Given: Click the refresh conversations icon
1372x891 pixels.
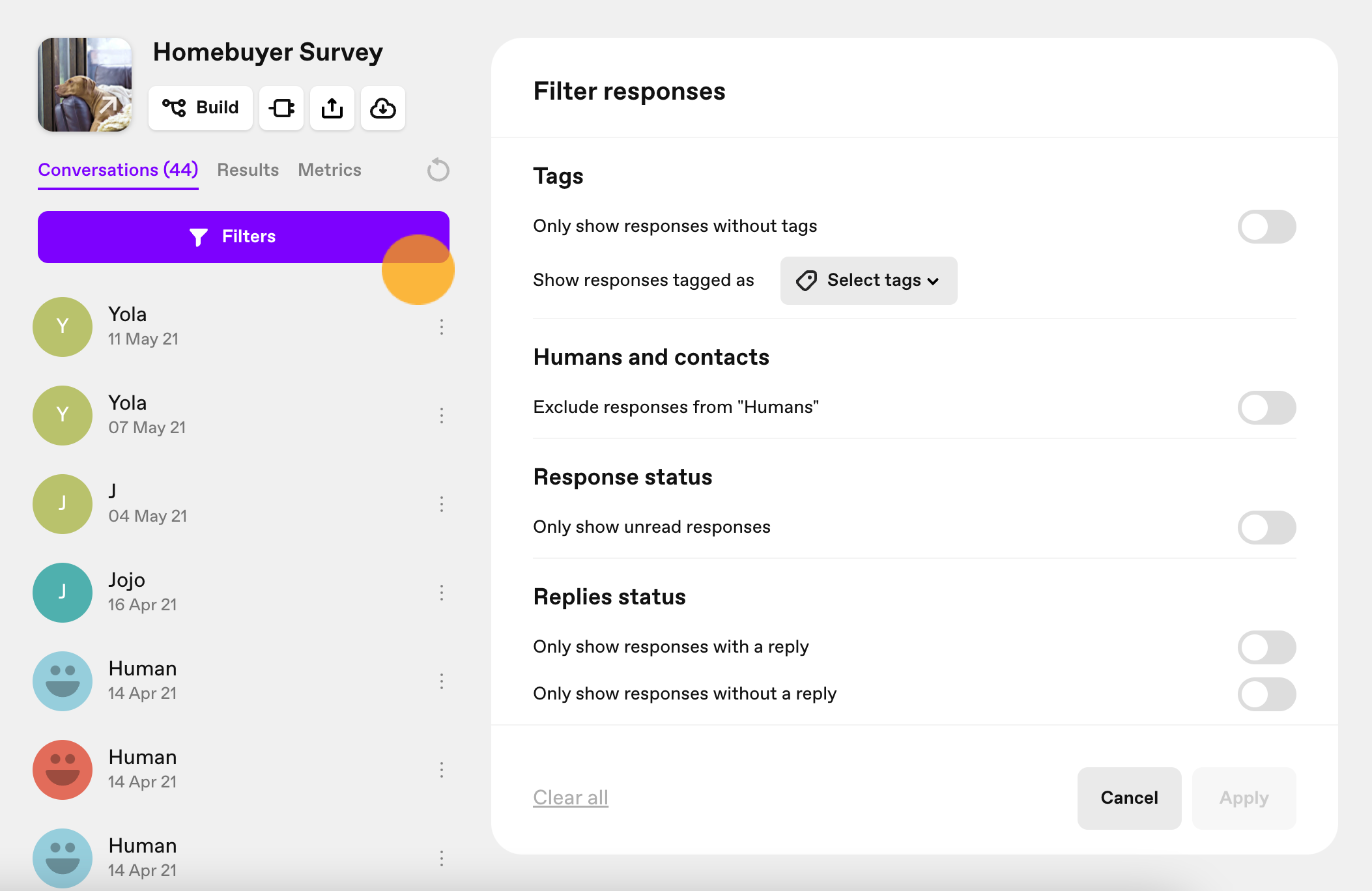Looking at the screenshot, I should coord(438,170).
